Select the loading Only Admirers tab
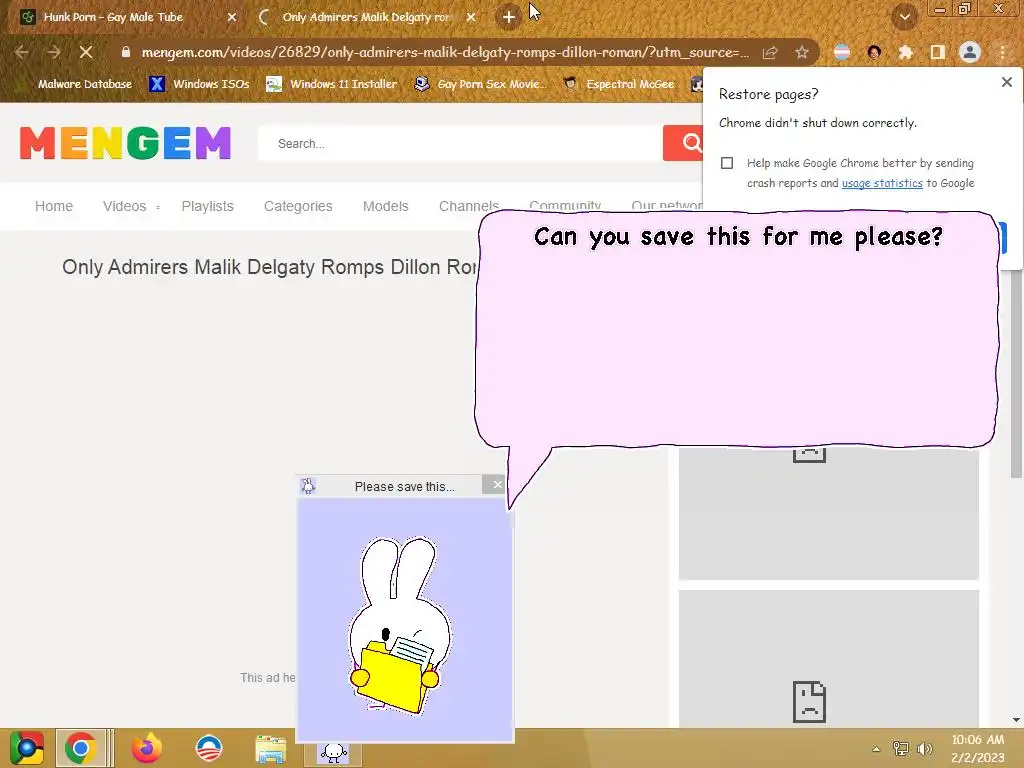 point(367,17)
